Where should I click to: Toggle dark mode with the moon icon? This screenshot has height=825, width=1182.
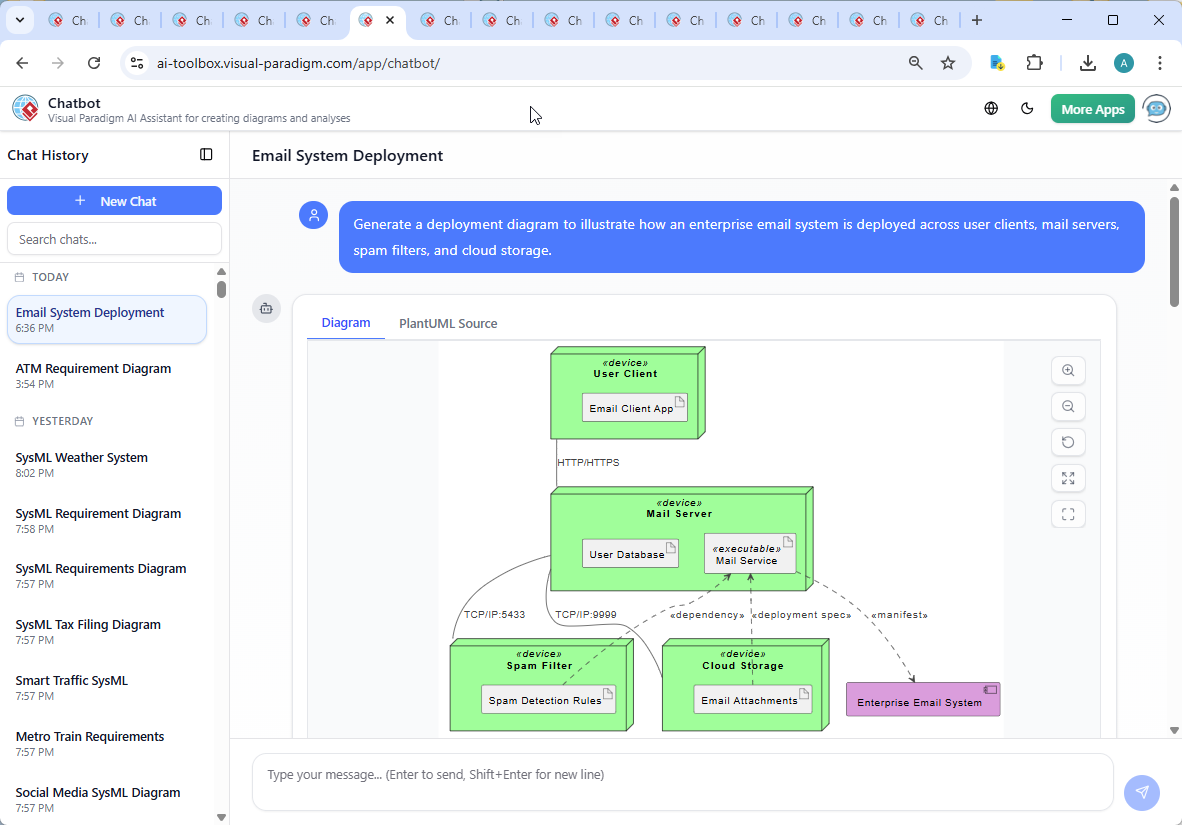(1027, 108)
